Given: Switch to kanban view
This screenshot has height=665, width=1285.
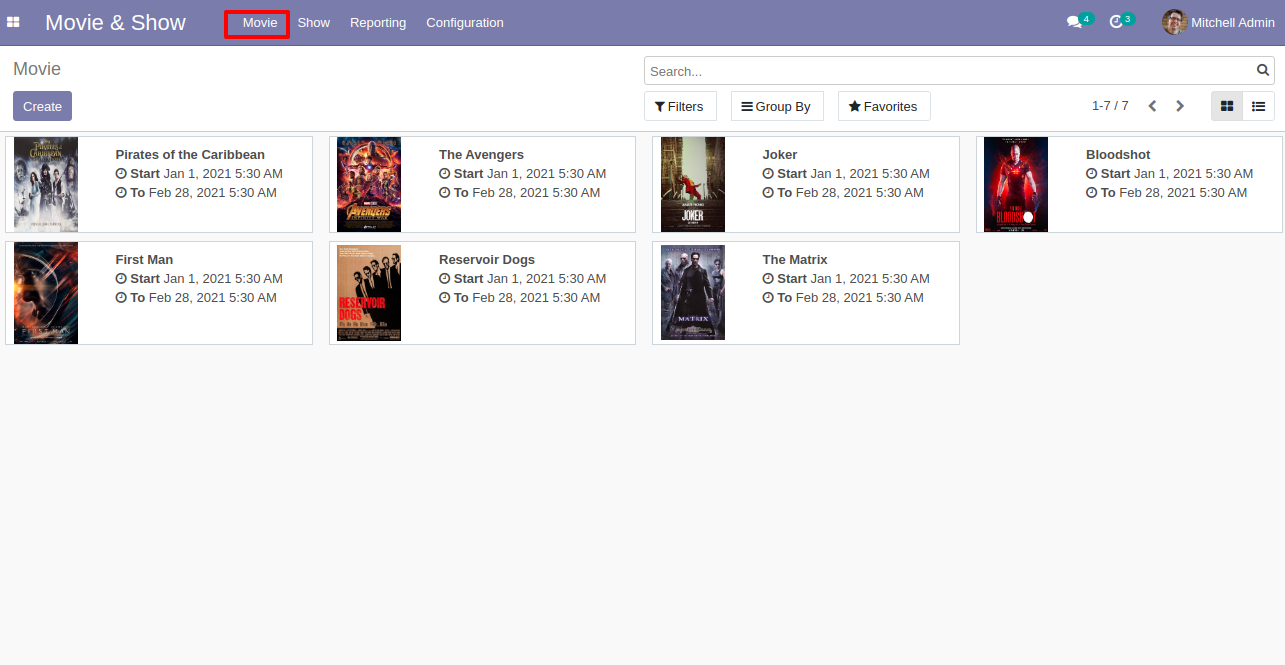Looking at the screenshot, I should point(1227,106).
